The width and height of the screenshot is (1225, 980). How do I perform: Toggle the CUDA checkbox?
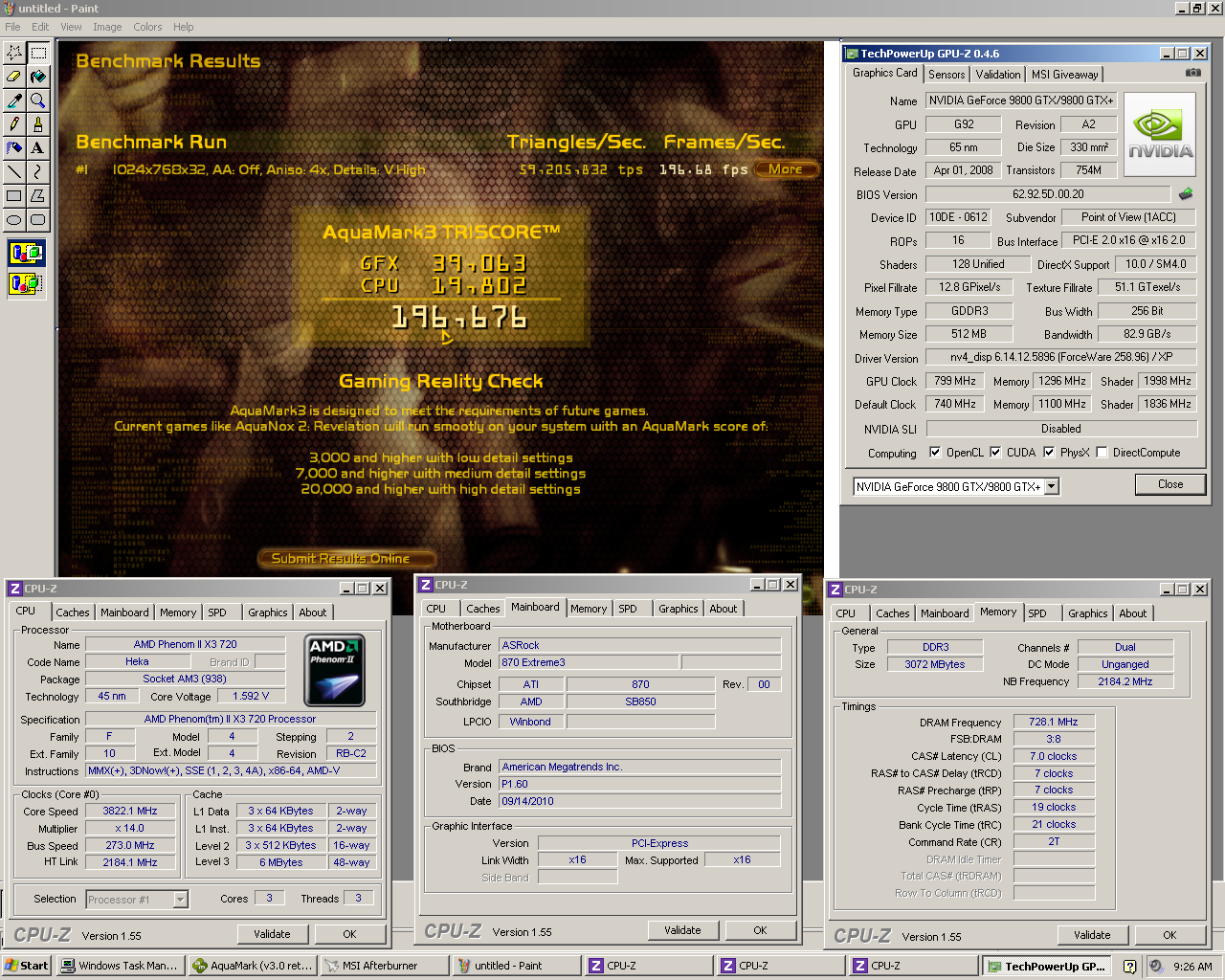click(995, 453)
